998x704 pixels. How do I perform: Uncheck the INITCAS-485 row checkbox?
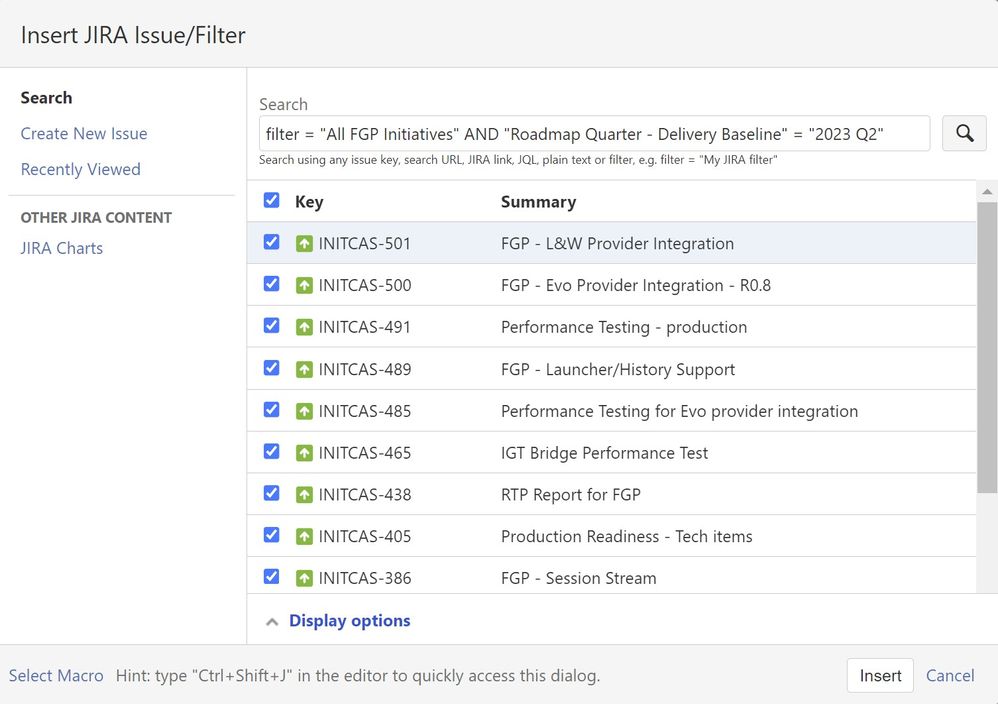point(271,410)
